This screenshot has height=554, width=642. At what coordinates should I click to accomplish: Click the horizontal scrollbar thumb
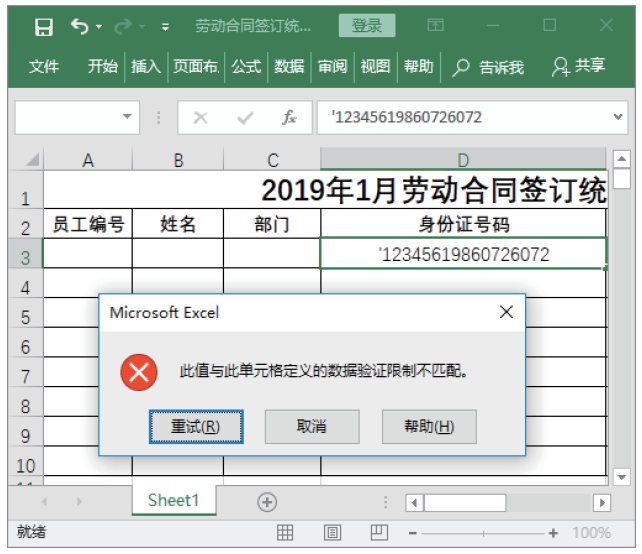point(465,502)
